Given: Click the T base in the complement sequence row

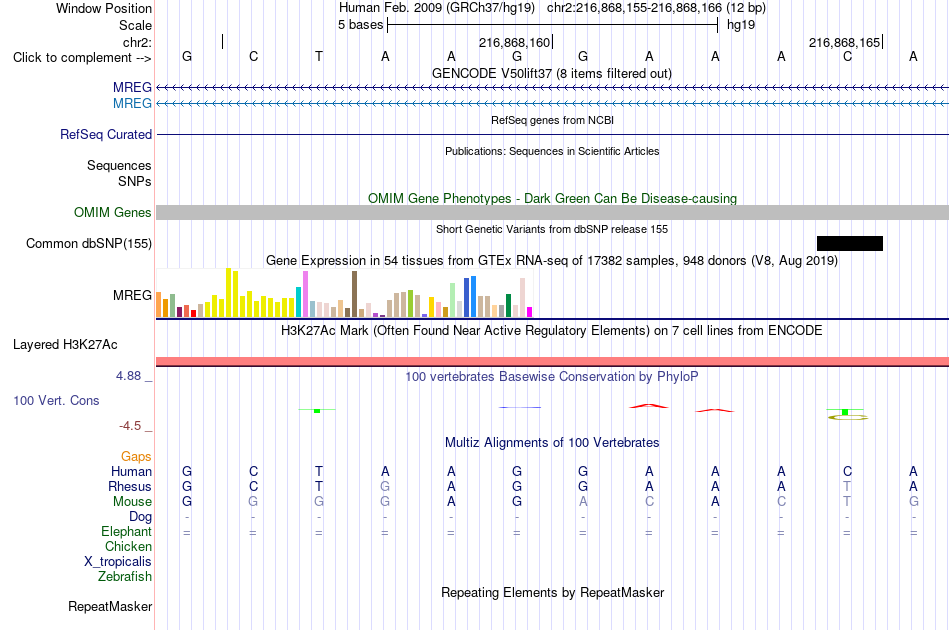Looking at the screenshot, I should [319, 57].
